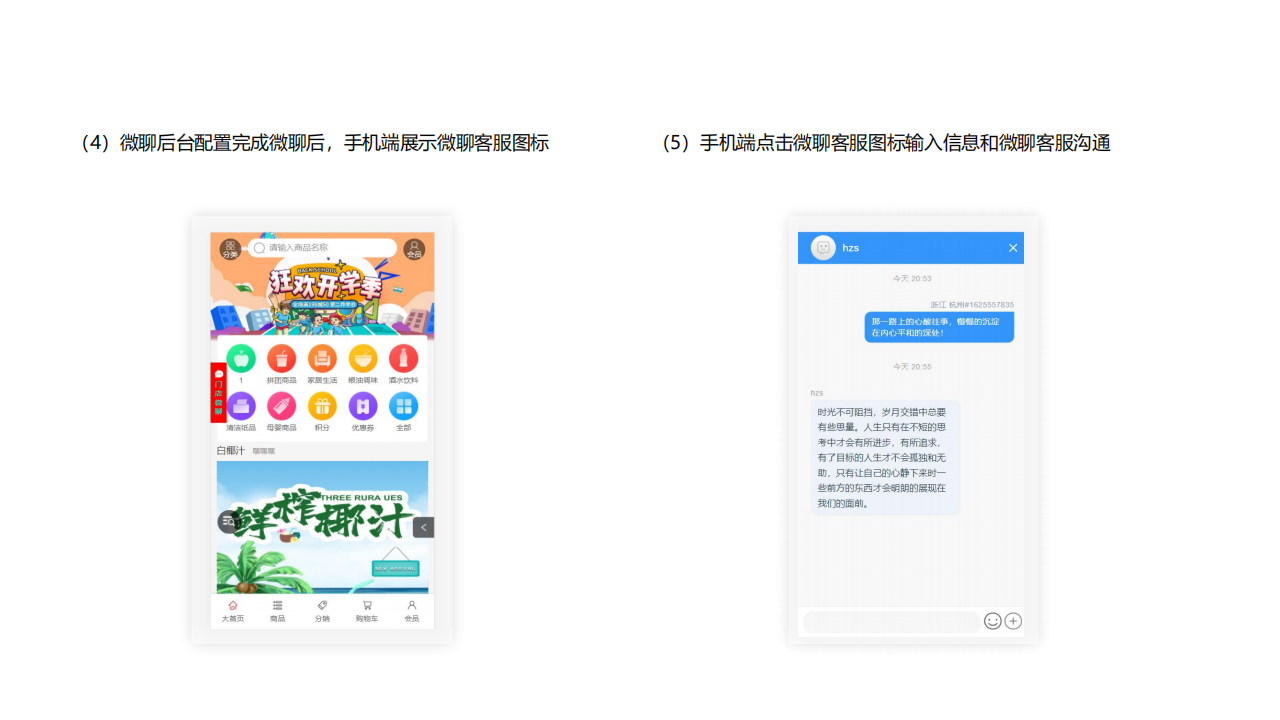This screenshot has height=720, width=1280.
Task: Click the blue sent message bubble
Action: coord(939,327)
